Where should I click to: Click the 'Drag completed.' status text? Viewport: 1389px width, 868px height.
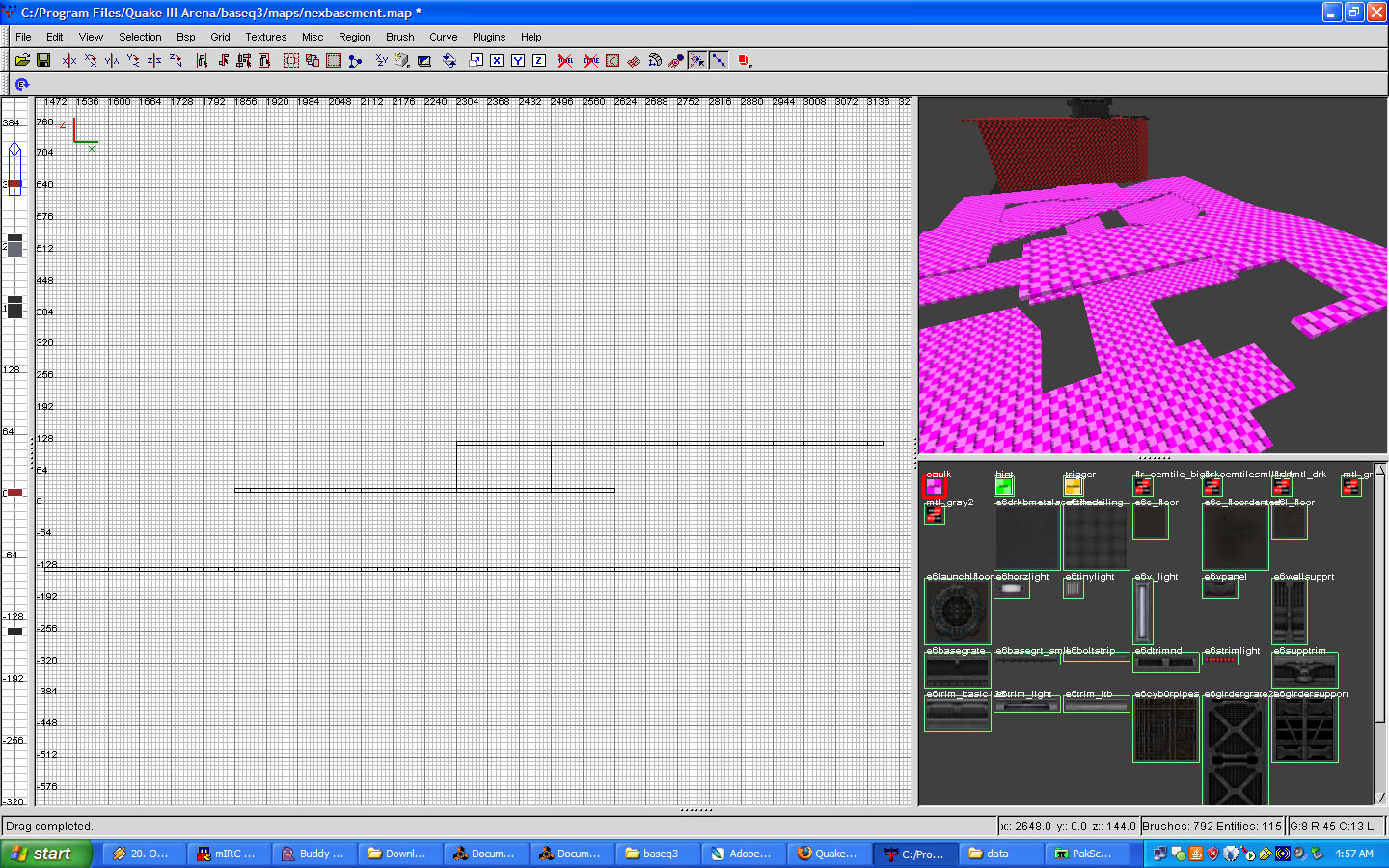coord(49,827)
